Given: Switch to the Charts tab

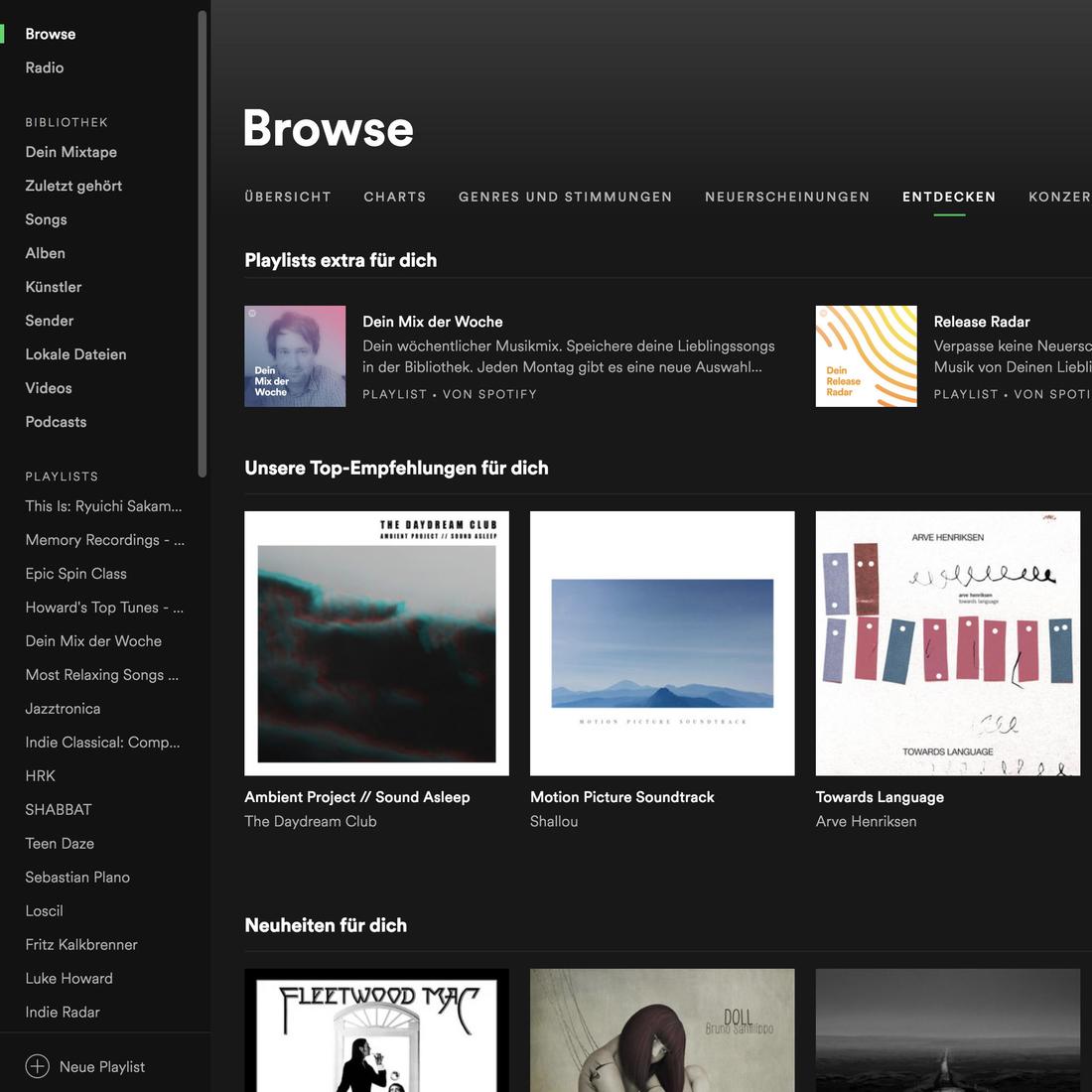Looking at the screenshot, I should [395, 197].
